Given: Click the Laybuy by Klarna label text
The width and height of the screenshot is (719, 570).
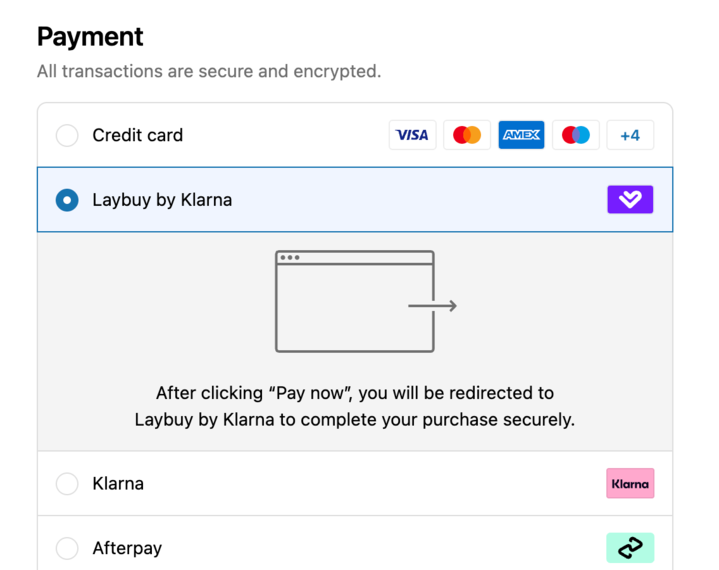Looking at the screenshot, I should click(x=162, y=200).
